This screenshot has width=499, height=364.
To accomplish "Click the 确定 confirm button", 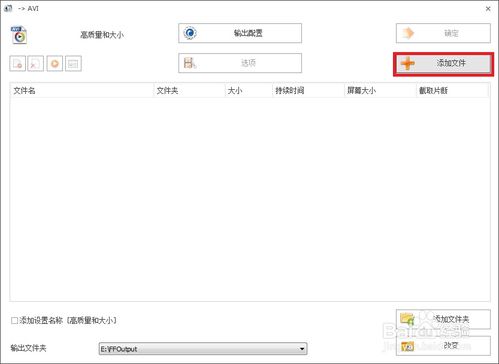I will (x=443, y=33).
